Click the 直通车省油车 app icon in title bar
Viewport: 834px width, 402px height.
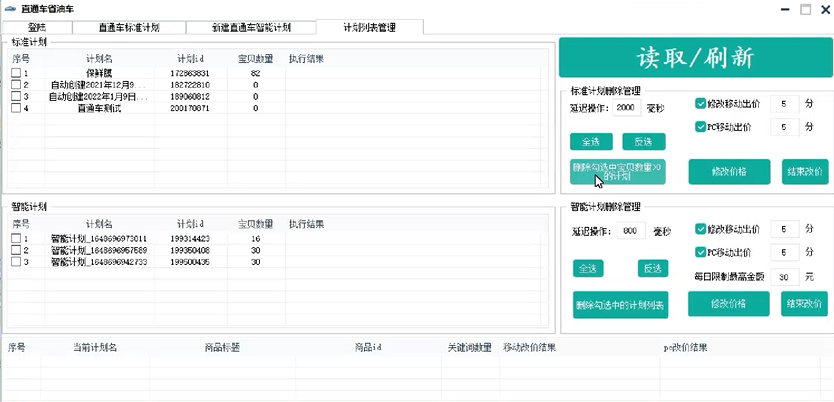[11, 8]
